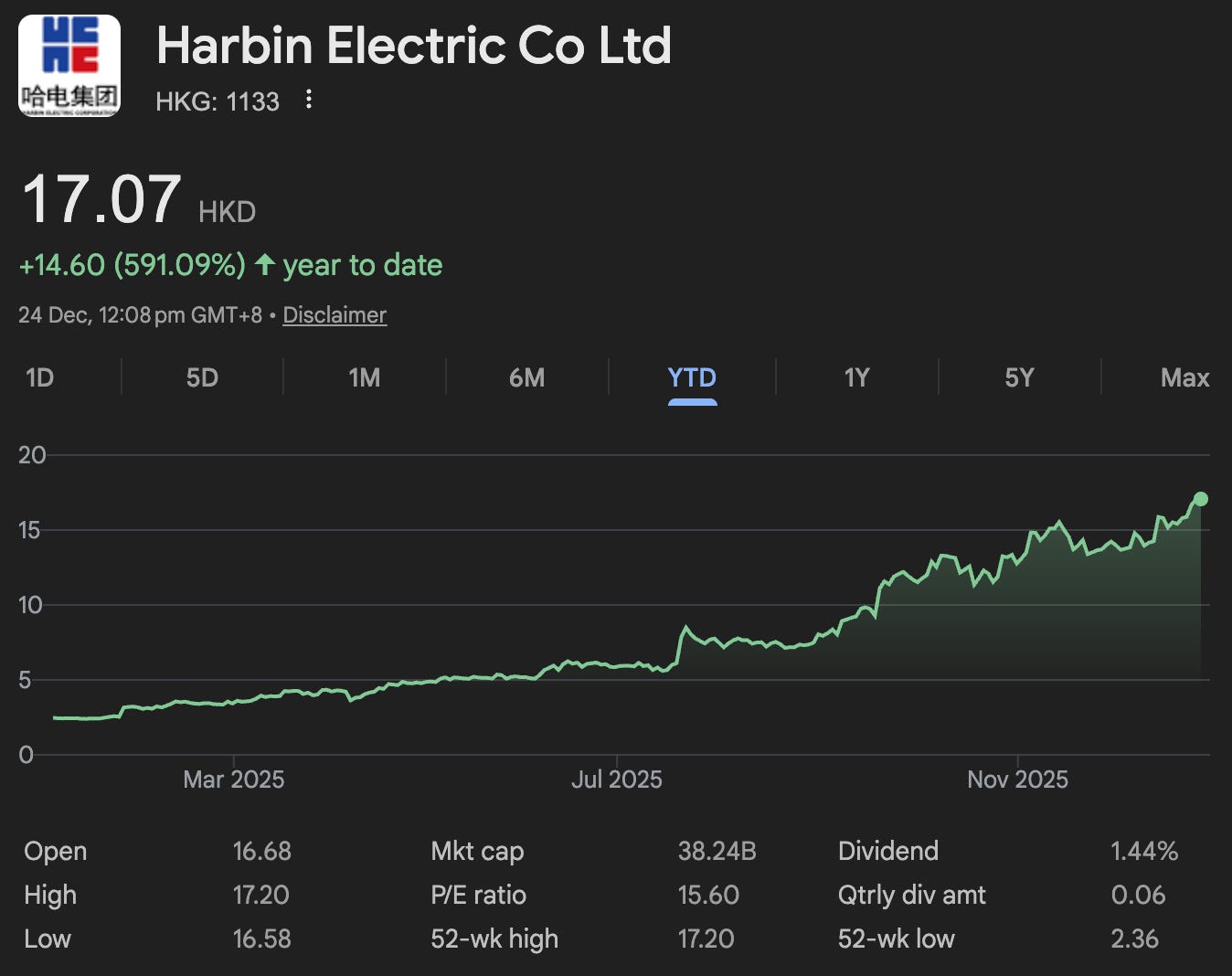This screenshot has width=1232, height=976.
Task: Click the HKG: 1133 ticker text
Action: click(218, 101)
